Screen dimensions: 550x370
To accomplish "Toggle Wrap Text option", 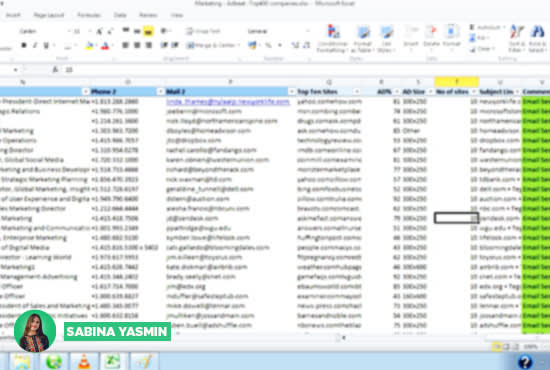I will coord(203,31).
